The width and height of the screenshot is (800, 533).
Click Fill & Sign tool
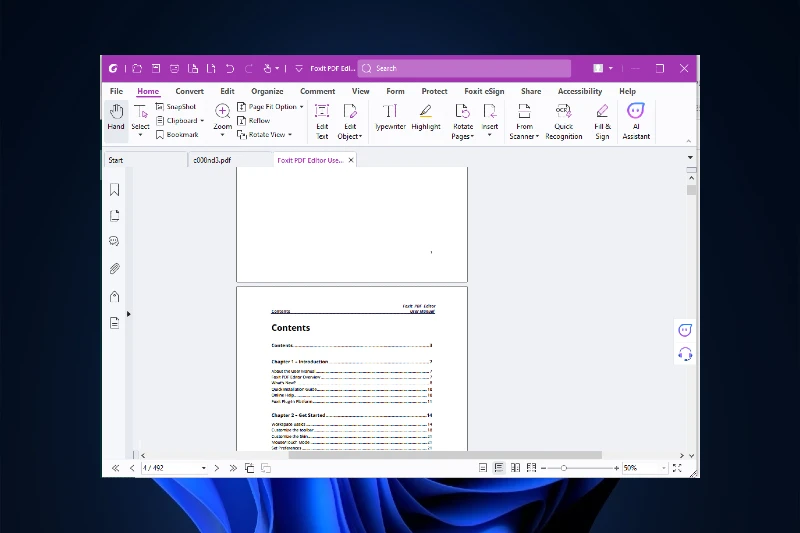(602, 121)
